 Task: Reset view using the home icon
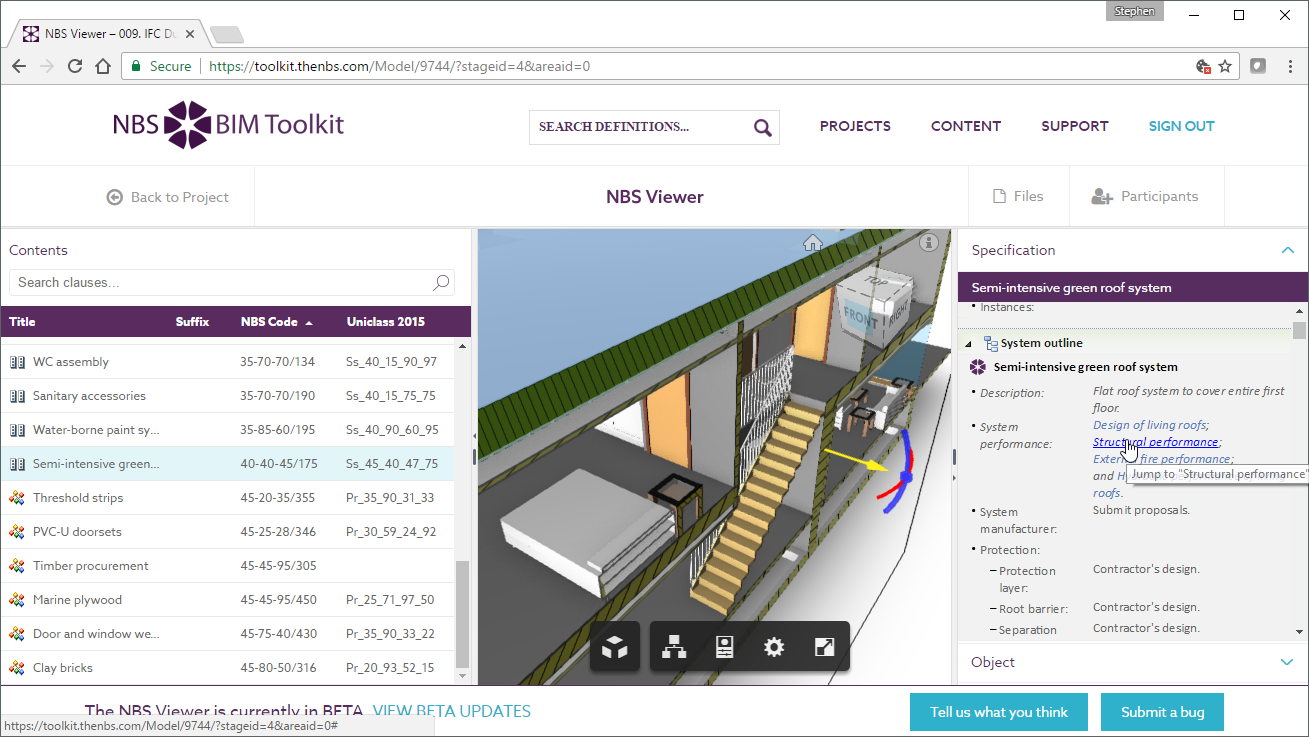click(813, 242)
